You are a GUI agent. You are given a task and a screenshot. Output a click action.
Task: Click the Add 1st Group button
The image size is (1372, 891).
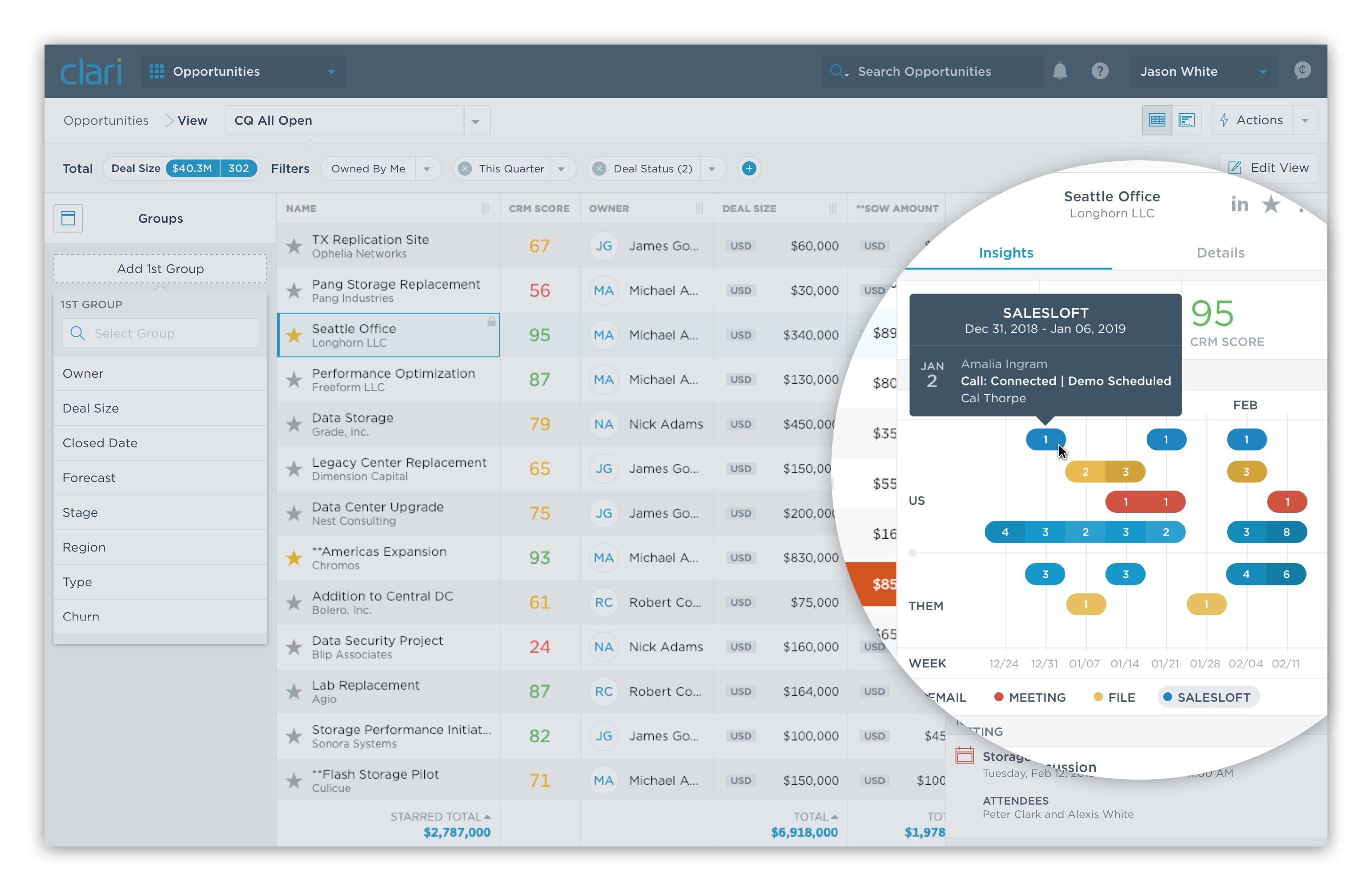tap(160, 269)
